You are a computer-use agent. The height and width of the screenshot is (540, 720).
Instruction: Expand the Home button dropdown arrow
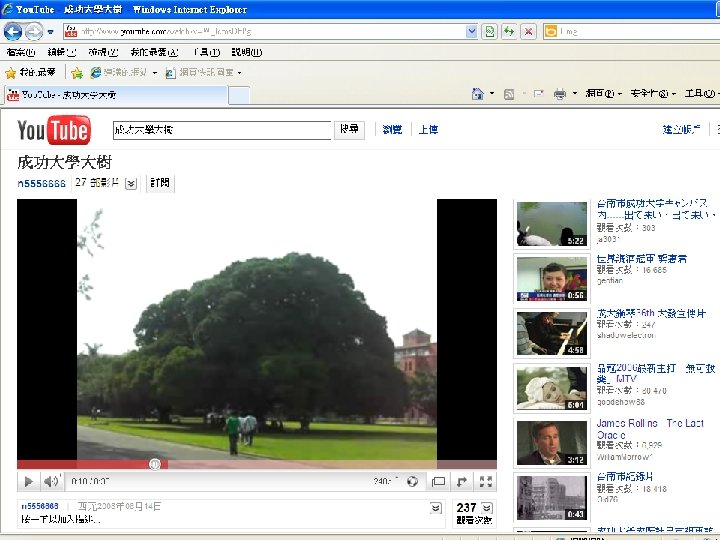[x=492, y=94]
